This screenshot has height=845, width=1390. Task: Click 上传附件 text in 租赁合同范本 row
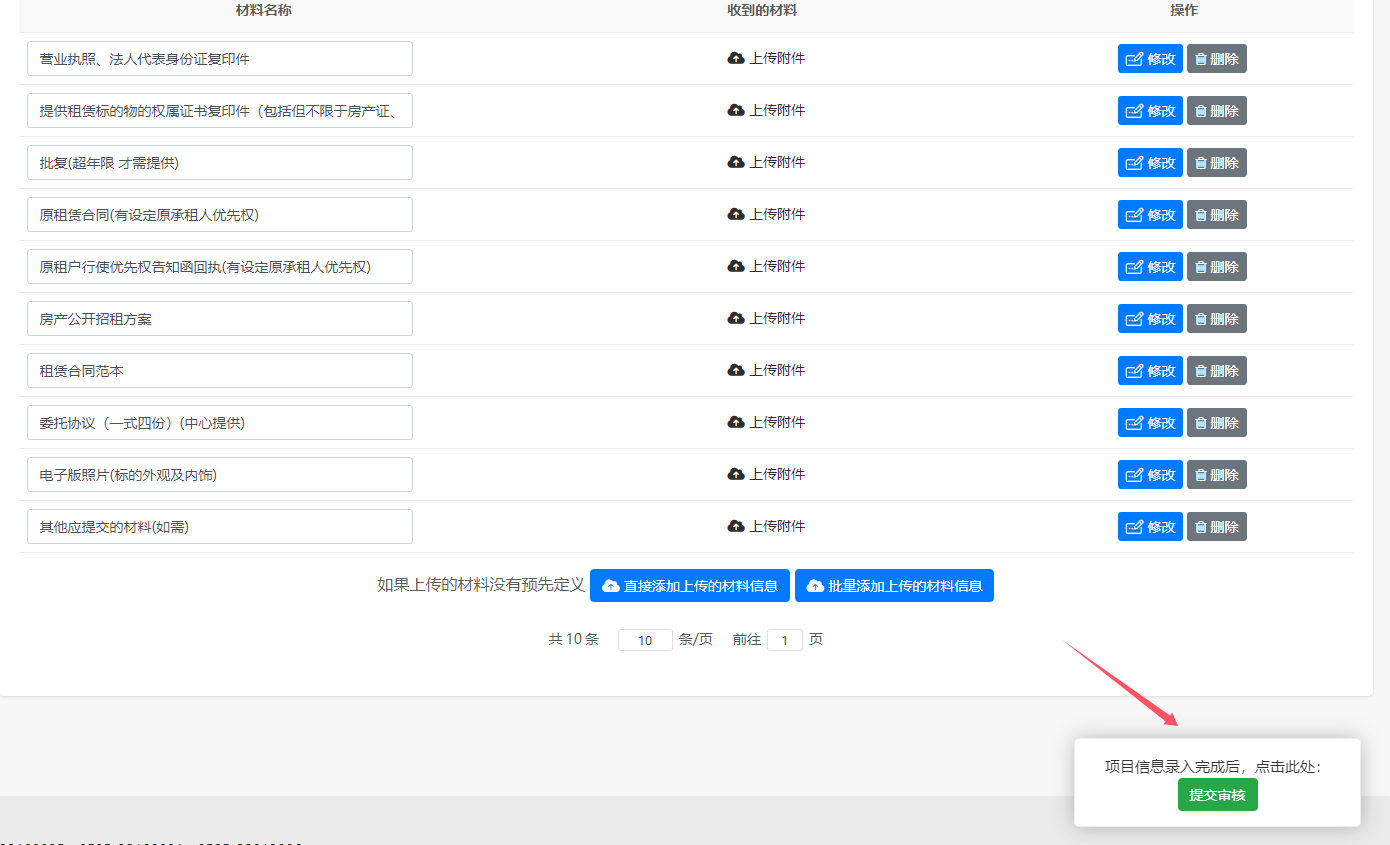(x=777, y=370)
